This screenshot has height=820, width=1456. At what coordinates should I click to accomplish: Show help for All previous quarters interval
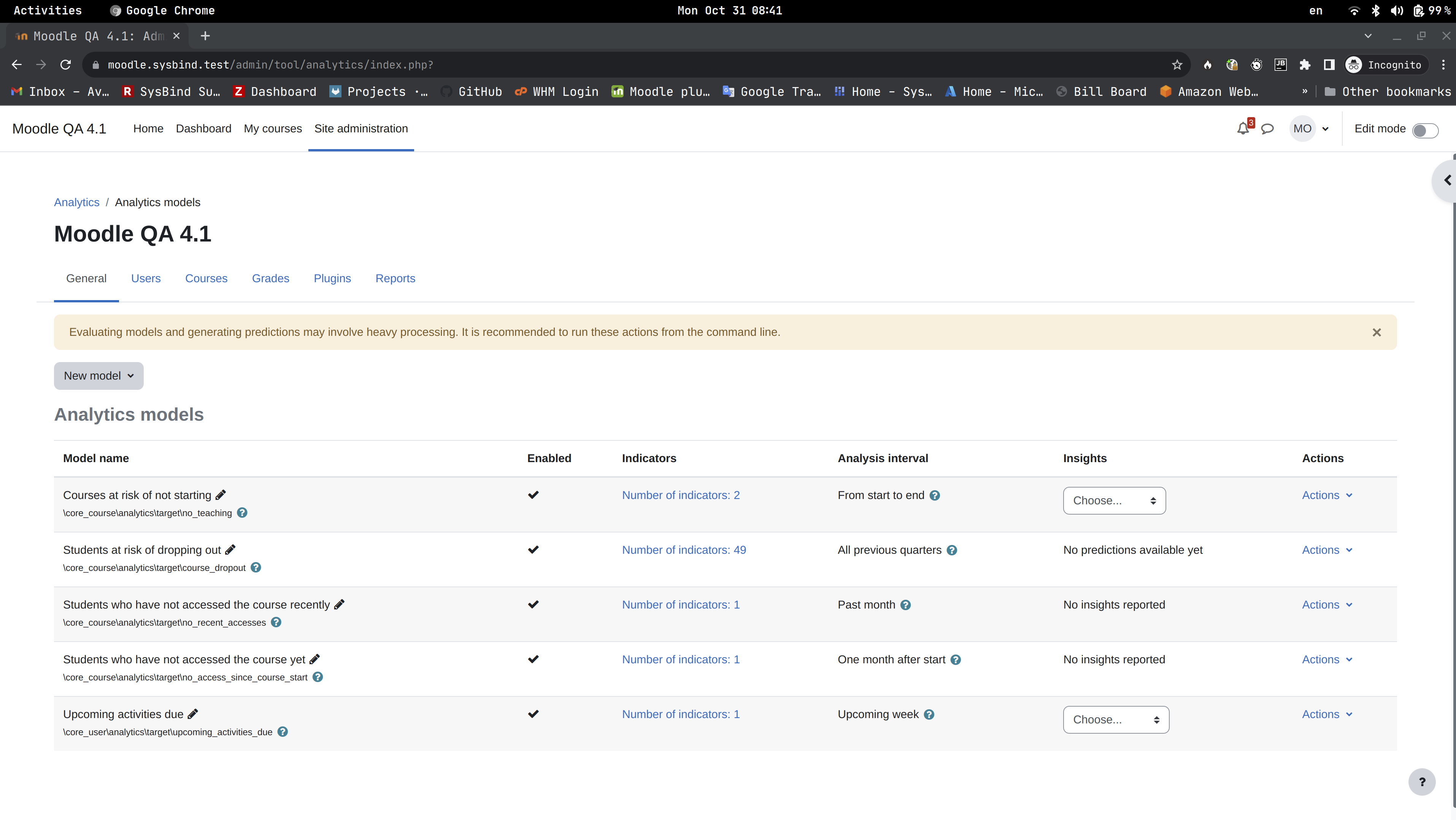[x=952, y=550]
